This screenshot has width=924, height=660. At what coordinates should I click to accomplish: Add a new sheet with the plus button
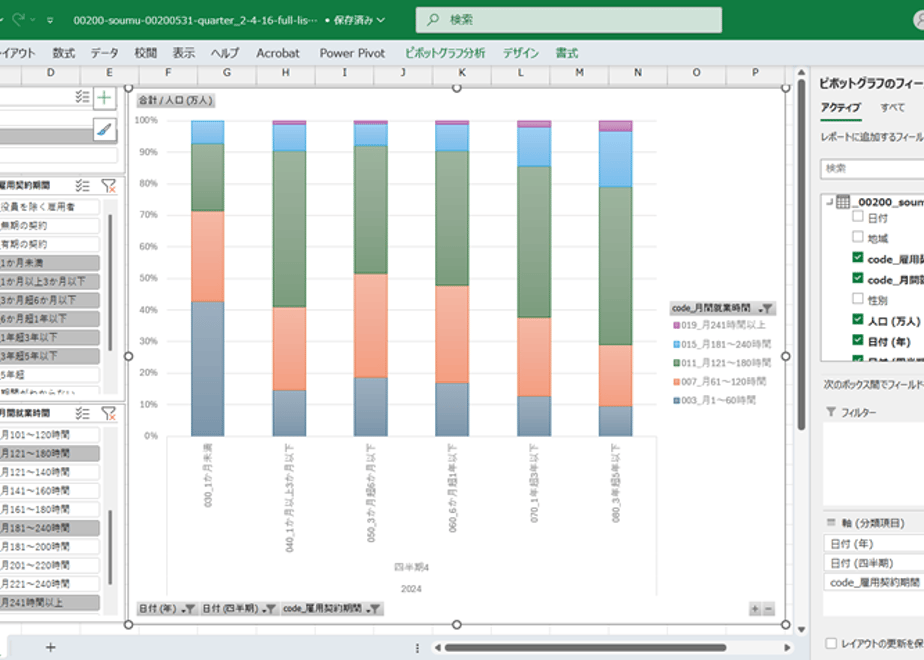[x=51, y=648]
